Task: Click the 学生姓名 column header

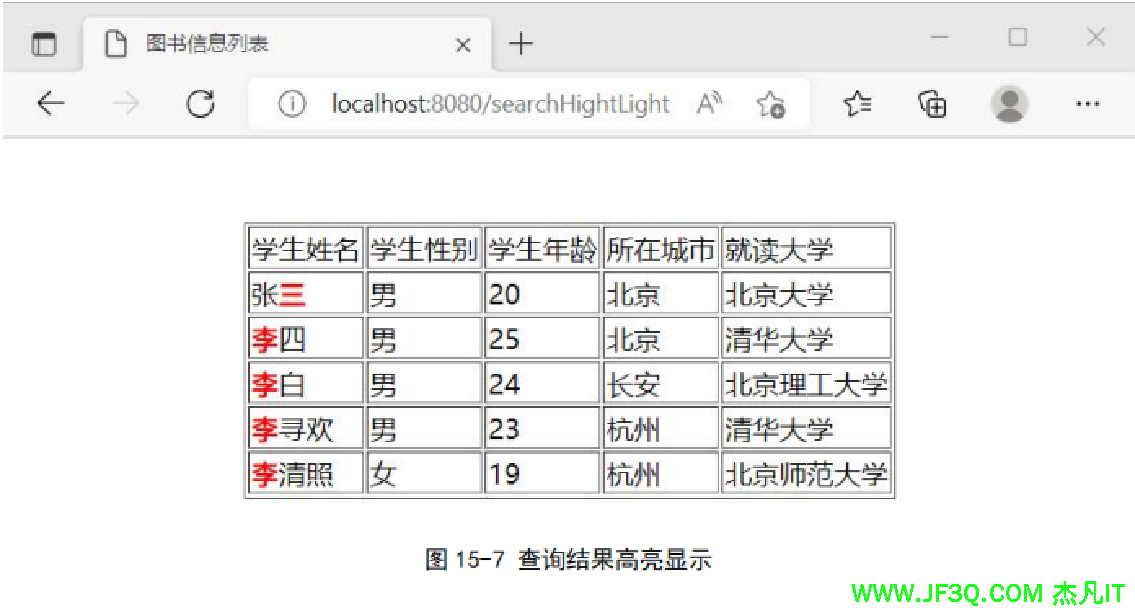Action: click(304, 249)
